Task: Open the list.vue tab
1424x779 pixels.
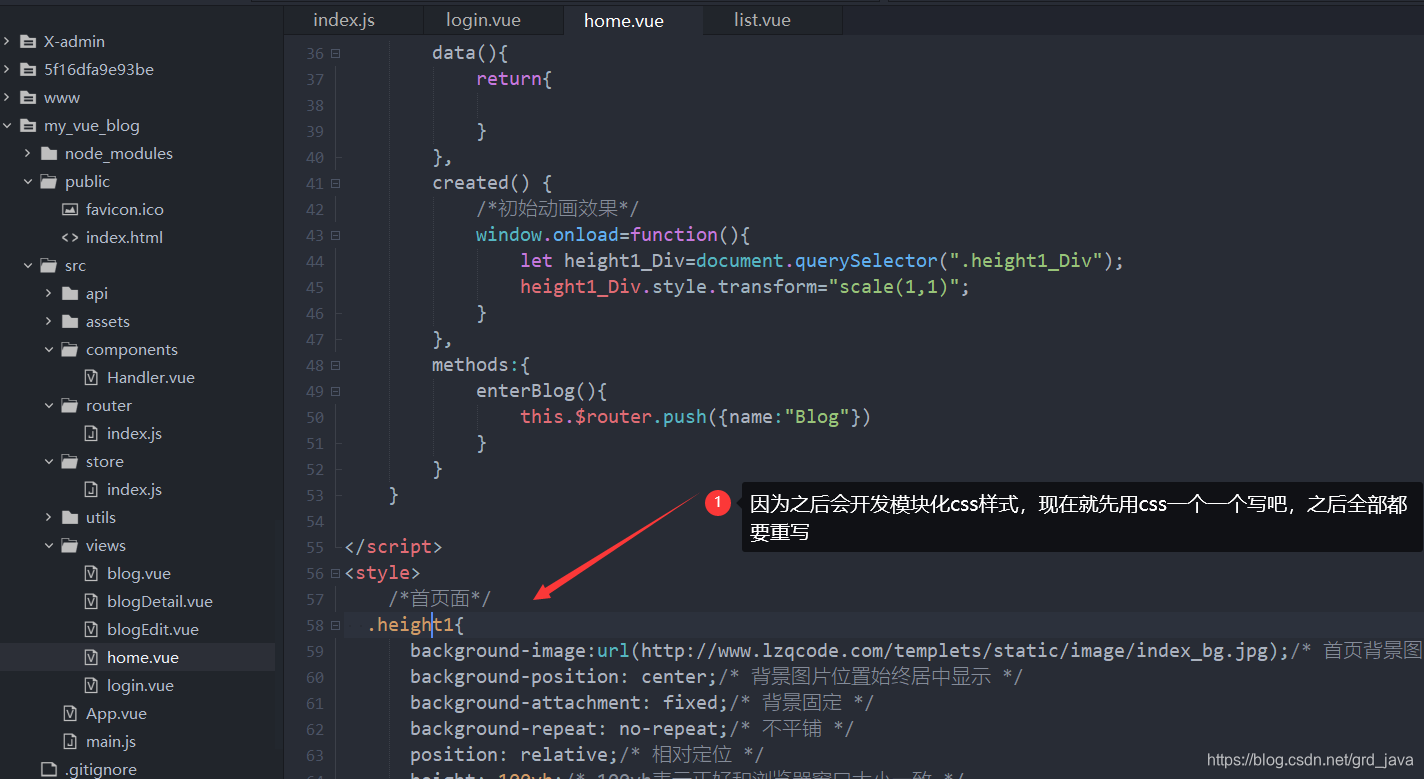Action: [762, 20]
